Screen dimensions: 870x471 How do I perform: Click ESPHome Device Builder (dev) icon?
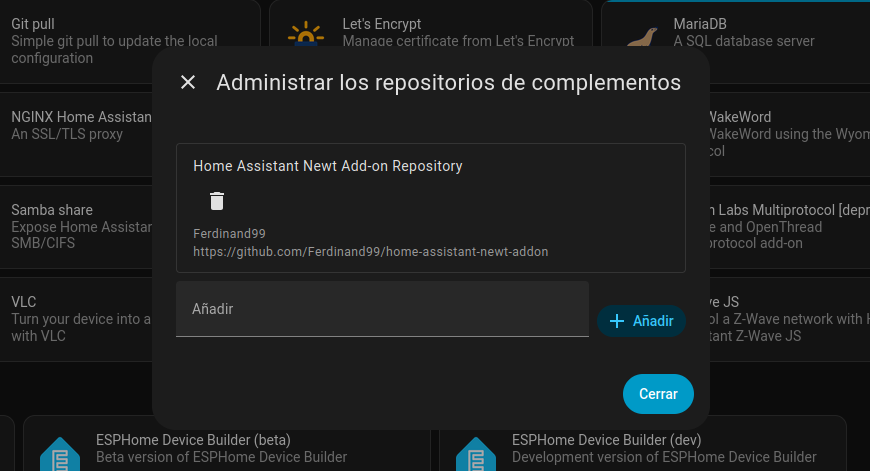[x=475, y=453]
